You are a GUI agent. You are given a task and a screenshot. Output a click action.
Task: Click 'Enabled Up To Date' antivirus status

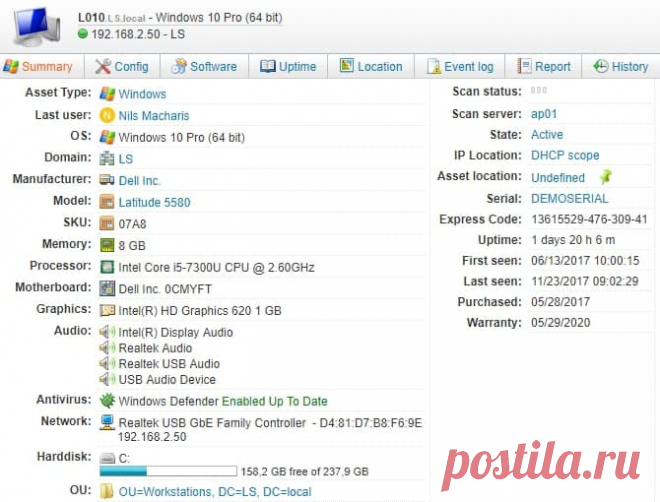point(274,401)
